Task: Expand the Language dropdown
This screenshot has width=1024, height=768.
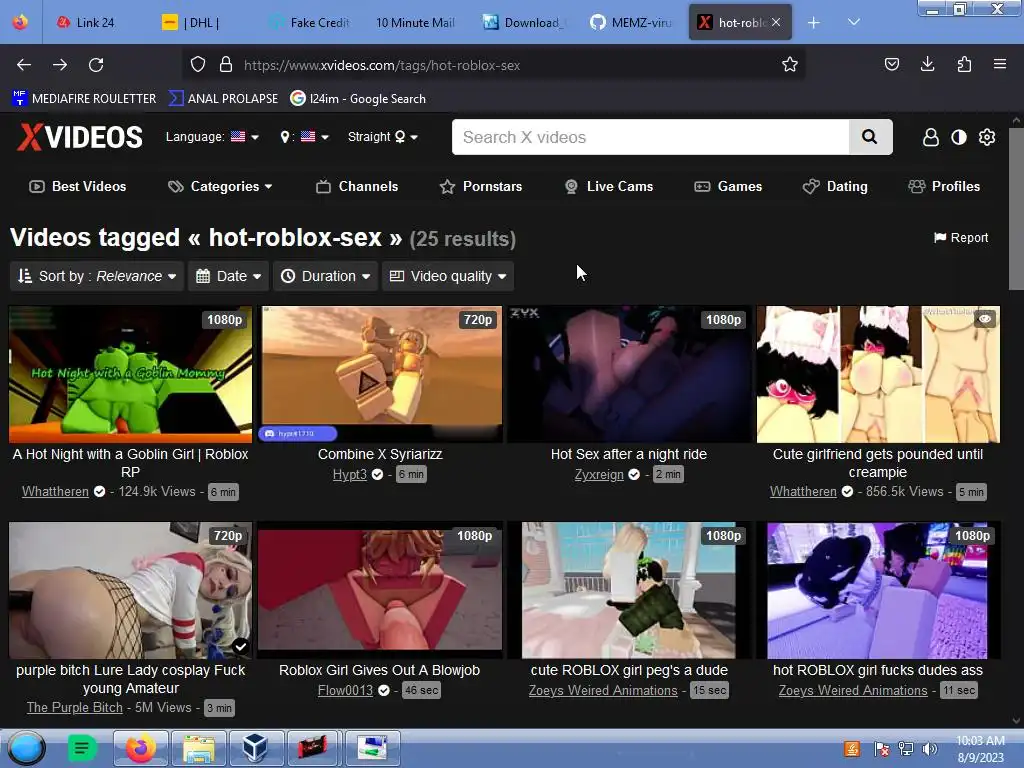Action: click(x=212, y=136)
